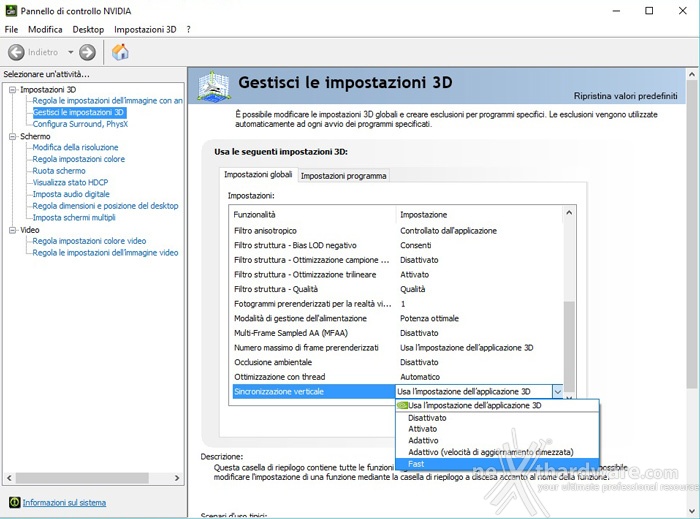Select Numero massimo di frame prerenderizzati row
The image size is (700, 519).
396,348
